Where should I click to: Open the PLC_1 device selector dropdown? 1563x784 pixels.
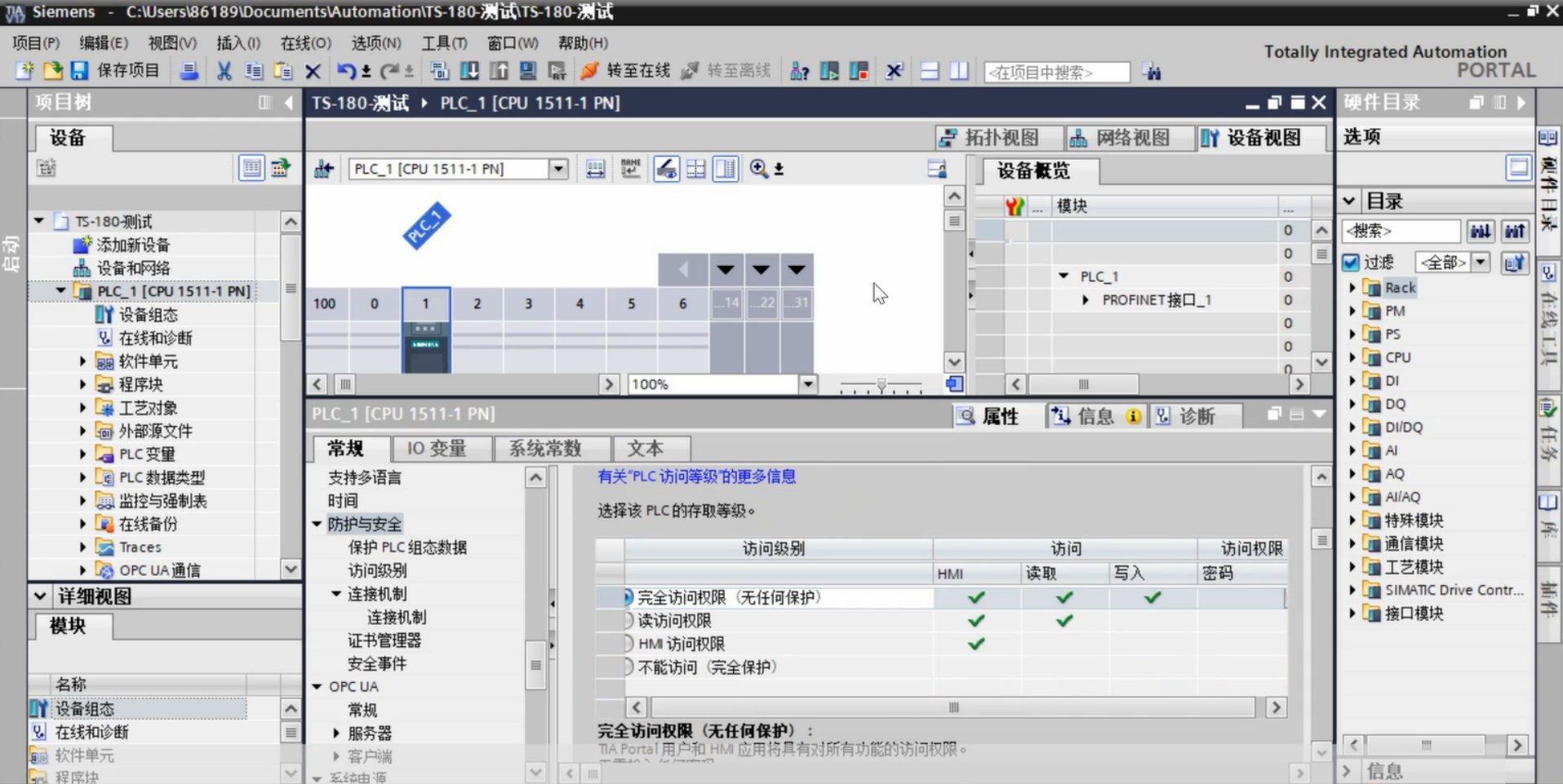coord(558,169)
